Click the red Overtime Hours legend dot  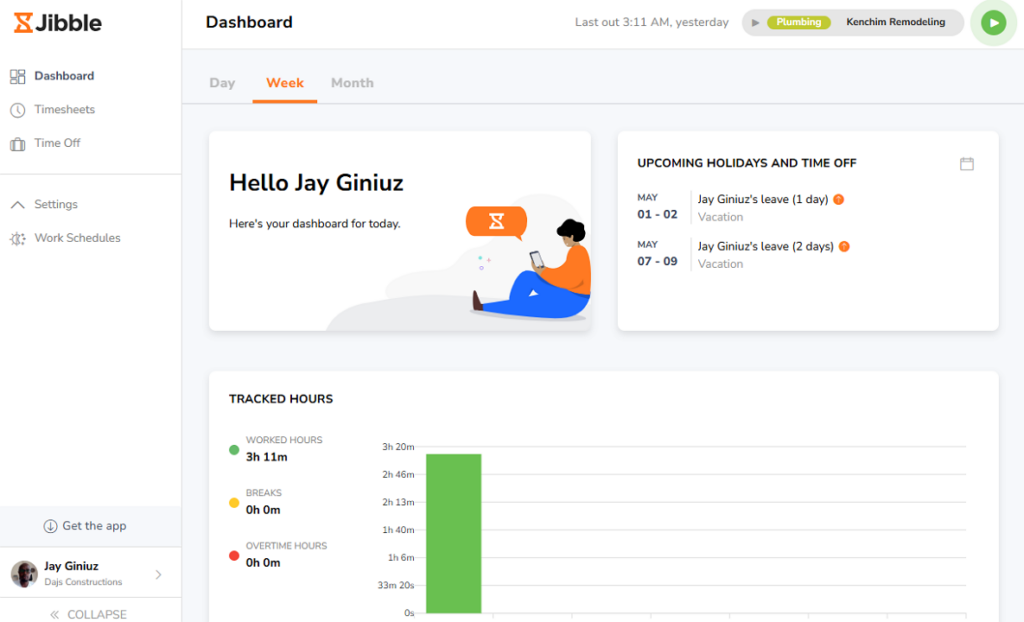pyautogui.click(x=234, y=555)
